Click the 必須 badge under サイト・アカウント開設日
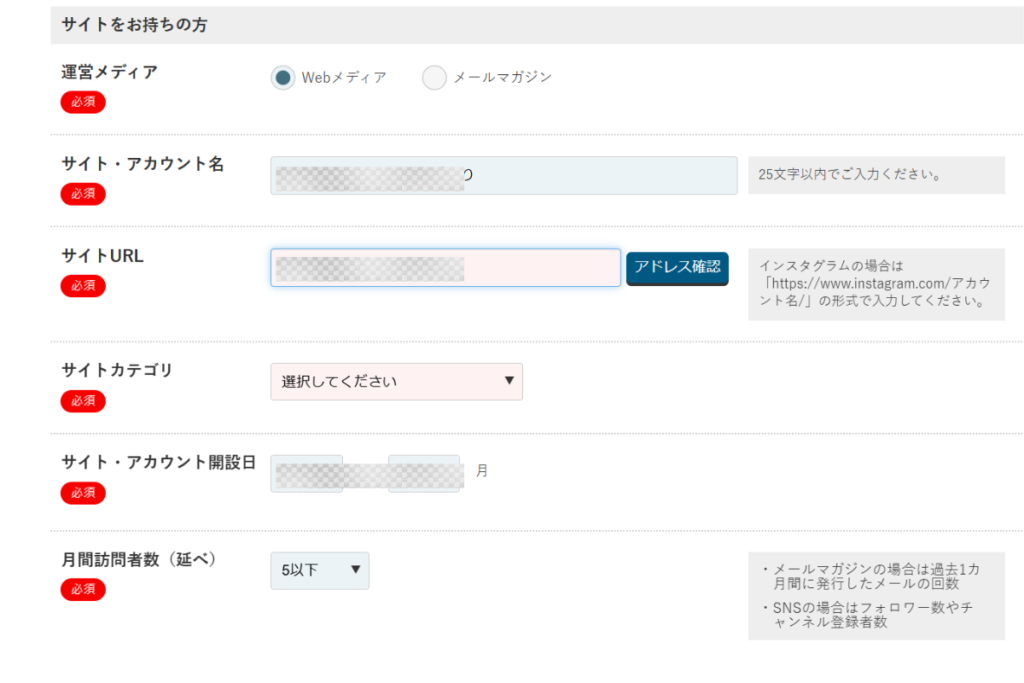1024x683 pixels. 83,493
